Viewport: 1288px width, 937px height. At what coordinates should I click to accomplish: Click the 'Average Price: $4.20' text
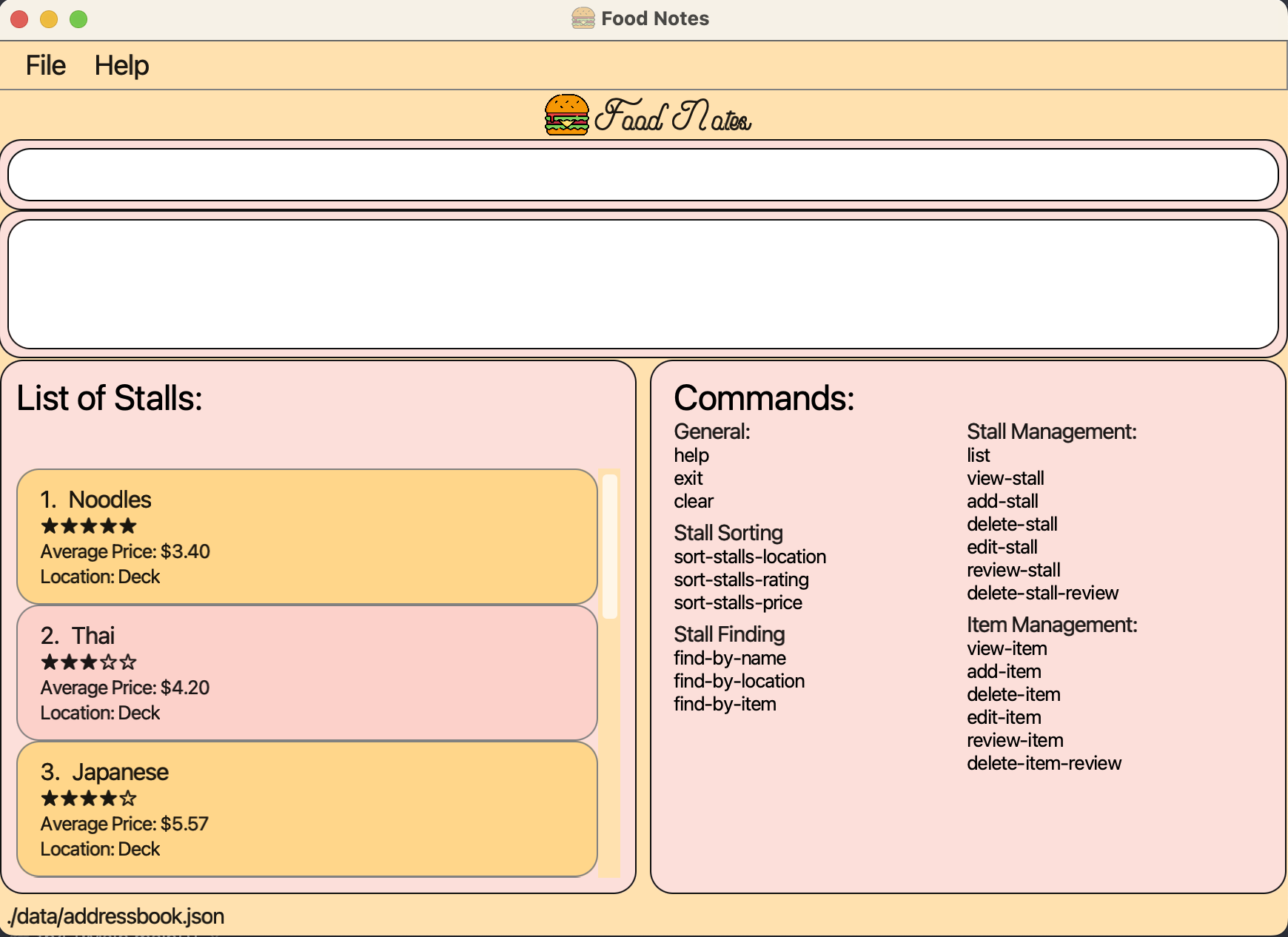[125, 688]
